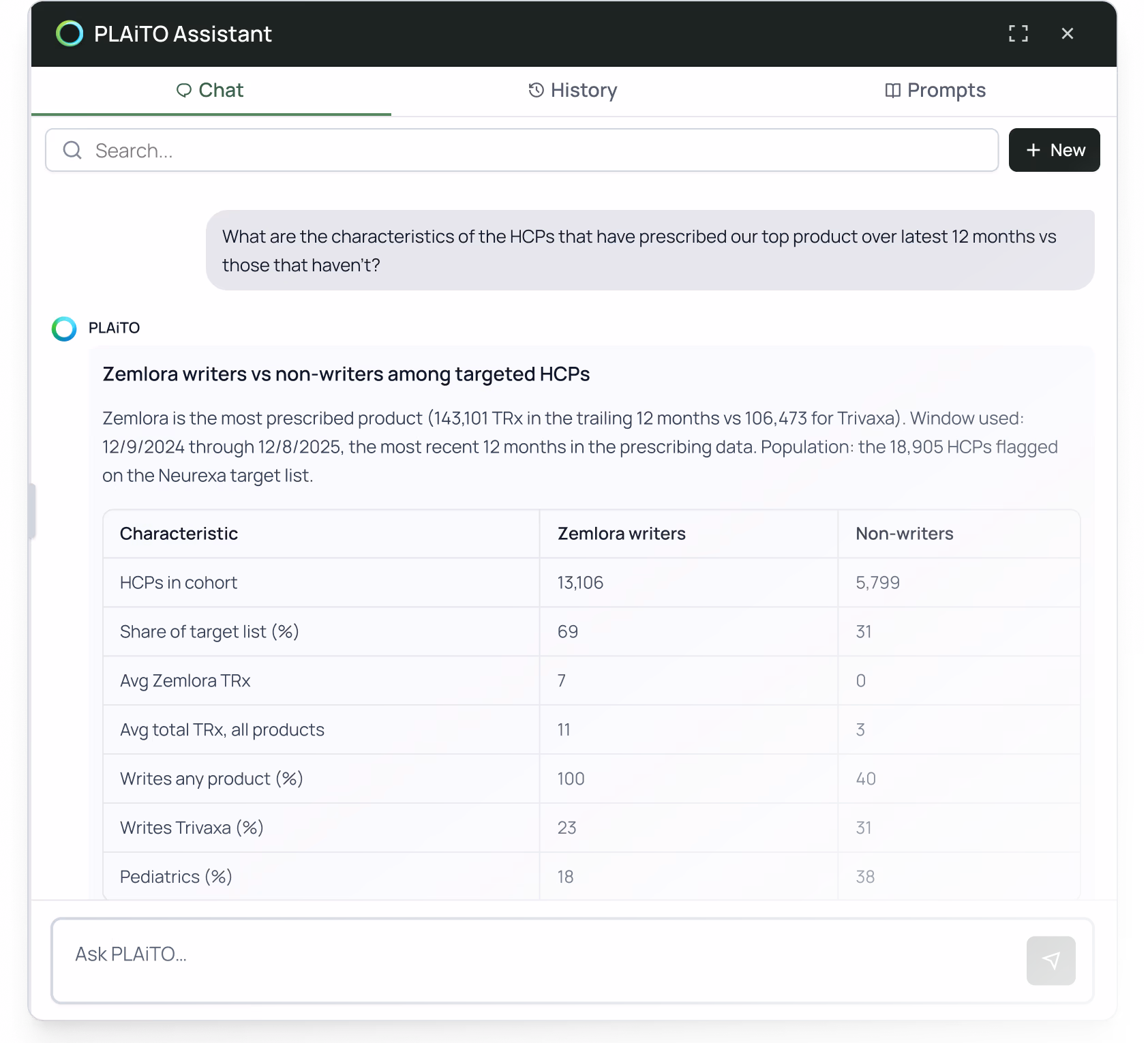Click the heading 'Zemlora writers vs non-writers among targeted HCPs'
The height and width of the screenshot is (1043, 1148).
click(x=346, y=374)
